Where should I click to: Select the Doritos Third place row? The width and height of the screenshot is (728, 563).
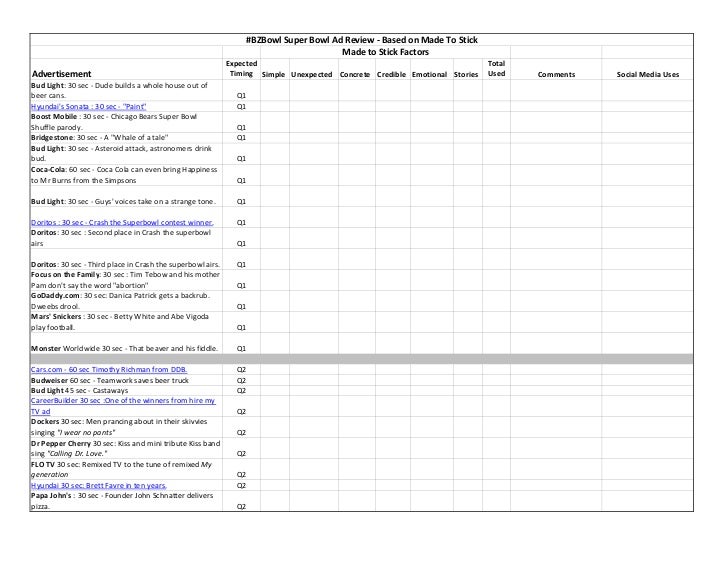362,259
